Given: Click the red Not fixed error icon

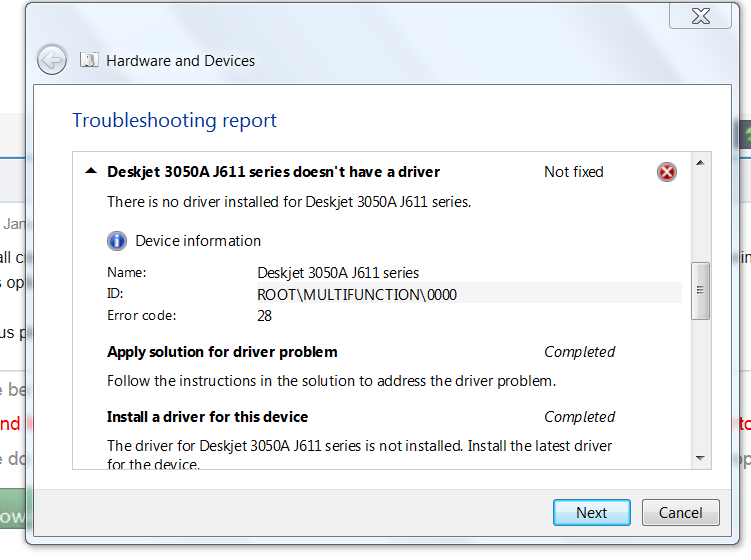Looking at the screenshot, I should tap(667, 172).
